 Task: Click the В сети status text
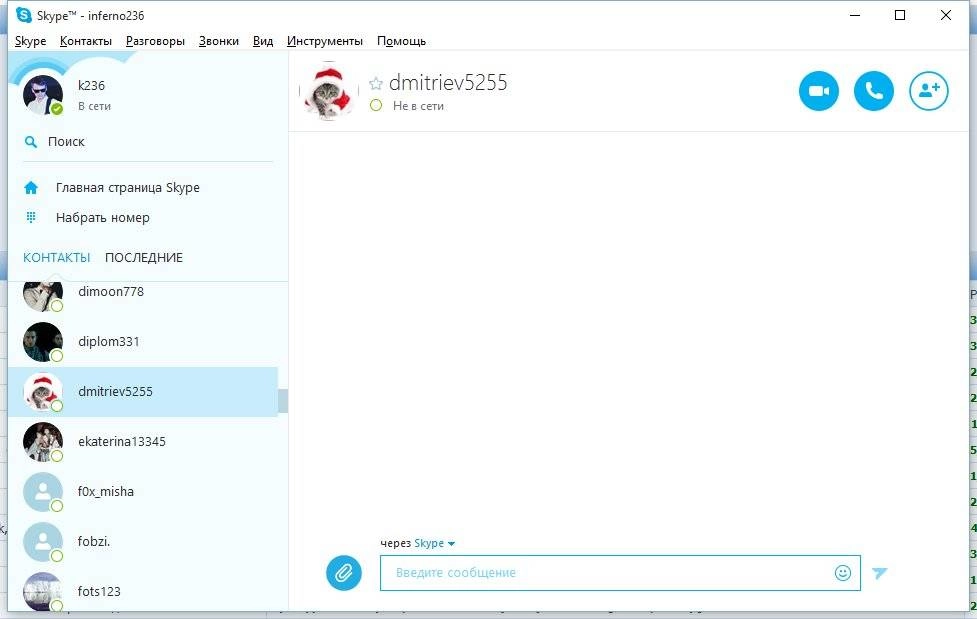[x=95, y=107]
